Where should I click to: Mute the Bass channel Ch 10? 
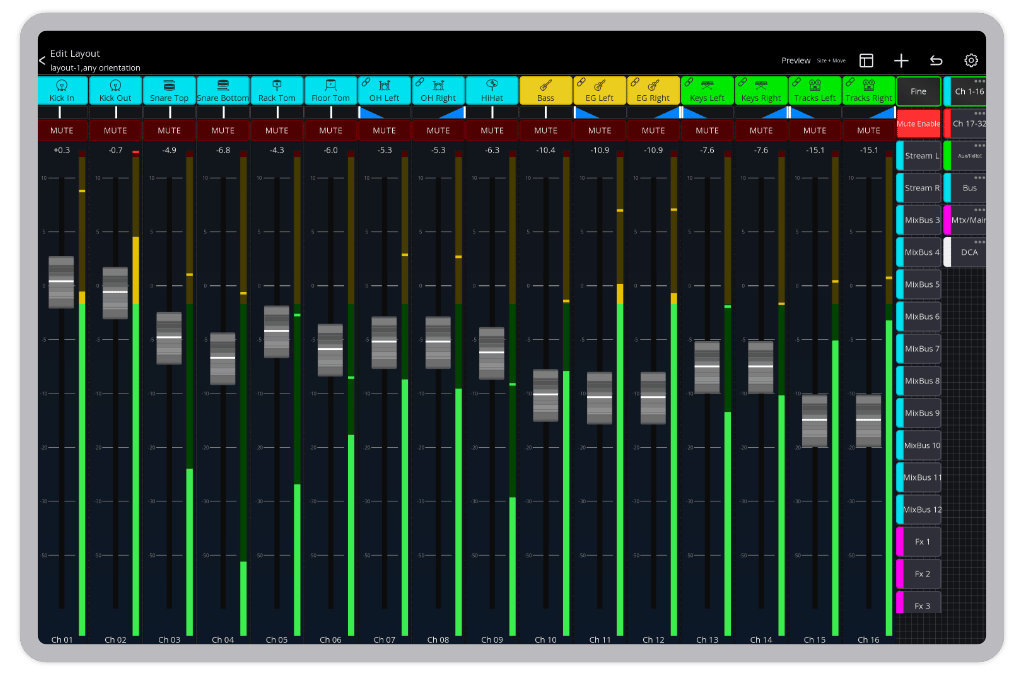[x=546, y=130]
